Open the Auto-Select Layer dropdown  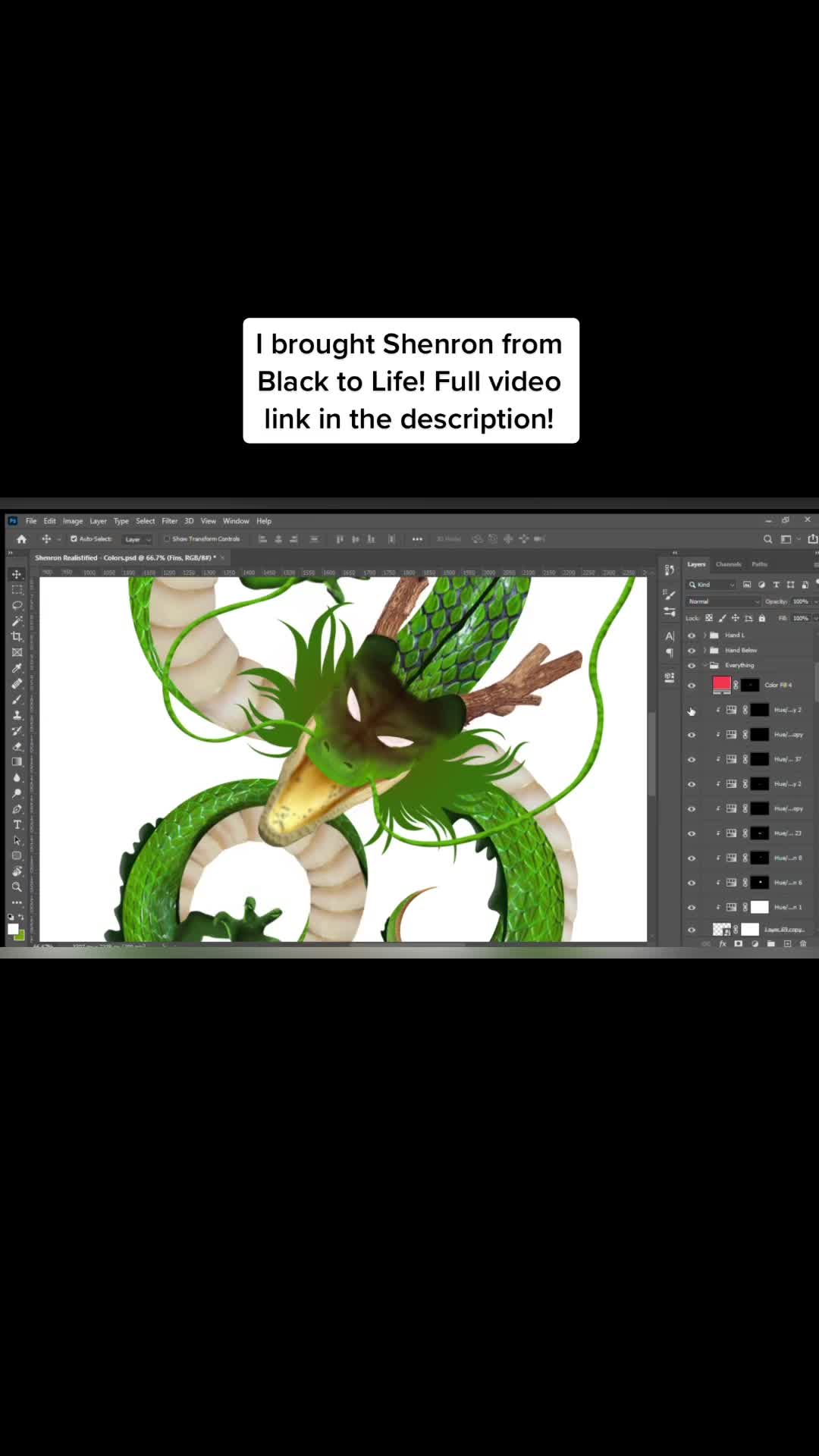tap(137, 539)
